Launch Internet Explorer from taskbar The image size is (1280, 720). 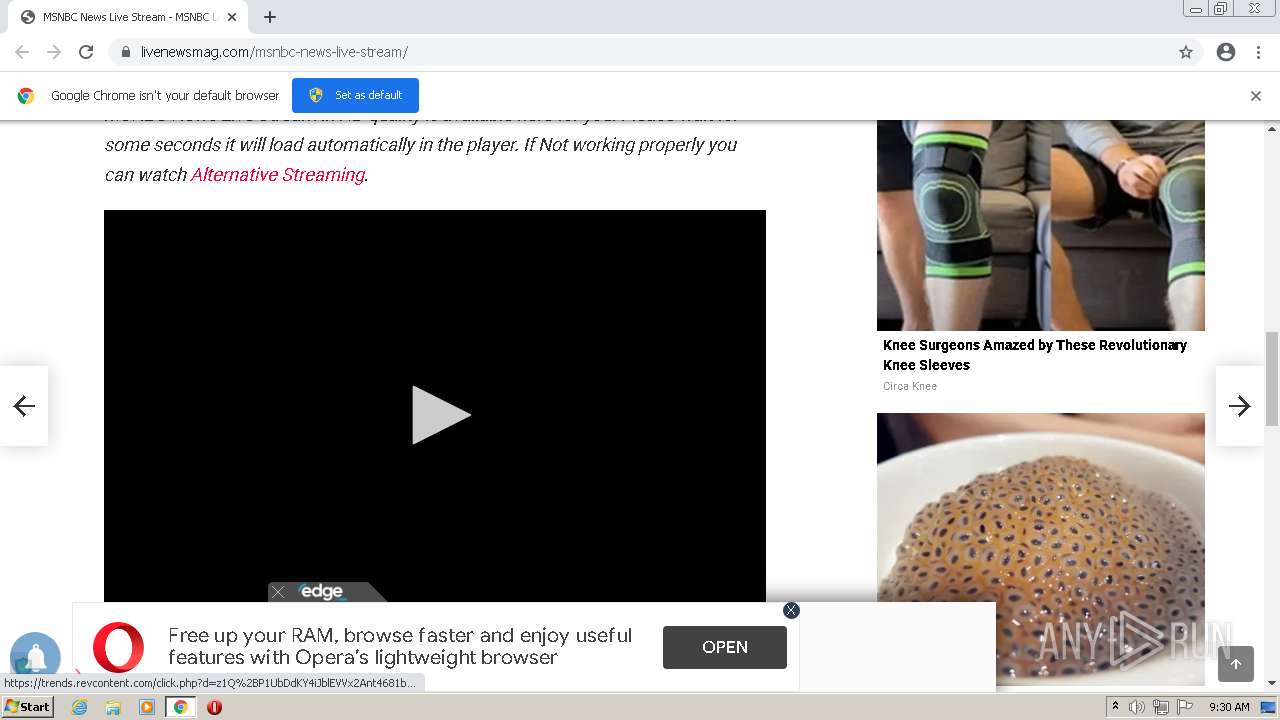pyautogui.click(x=80, y=707)
